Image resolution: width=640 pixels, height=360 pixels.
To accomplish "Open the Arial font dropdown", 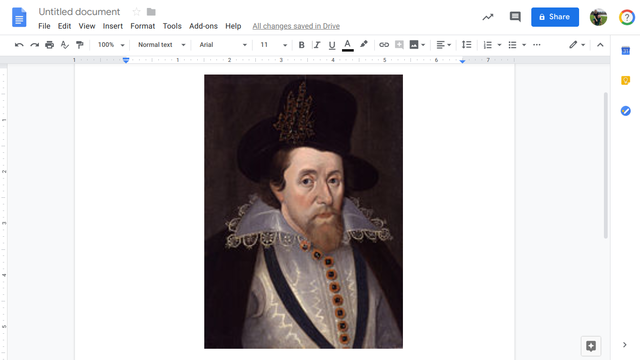I will pos(223,45).
